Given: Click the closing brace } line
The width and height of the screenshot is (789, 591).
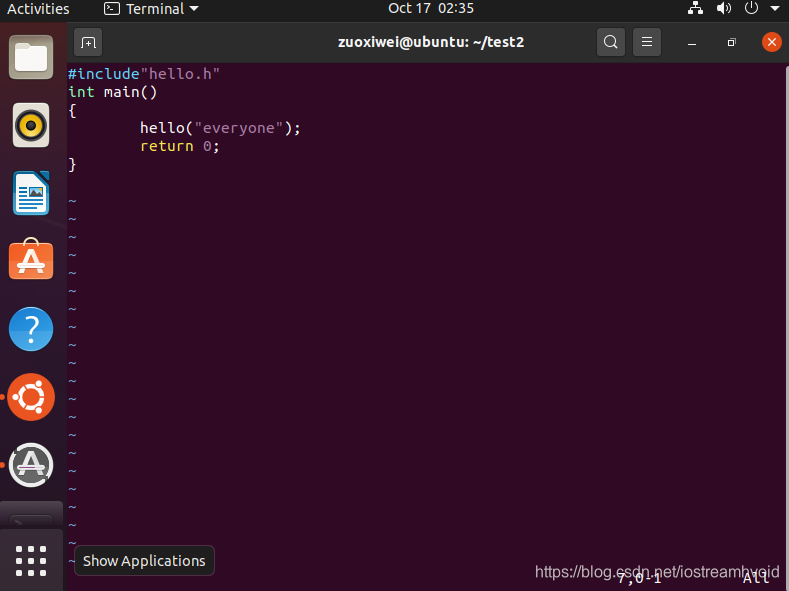Looking at the screenshot, I should [72, 164].
